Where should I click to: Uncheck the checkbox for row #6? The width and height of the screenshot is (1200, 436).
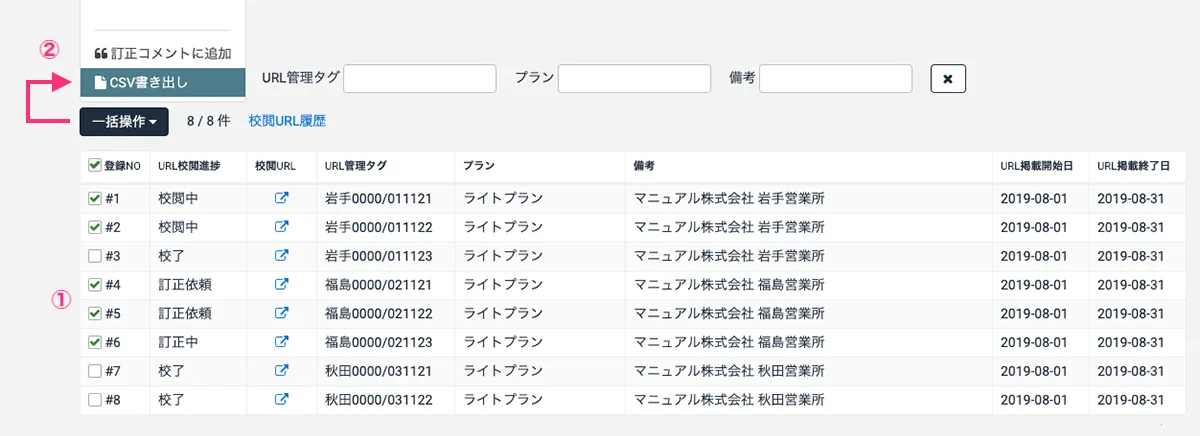tap(95, 342)
